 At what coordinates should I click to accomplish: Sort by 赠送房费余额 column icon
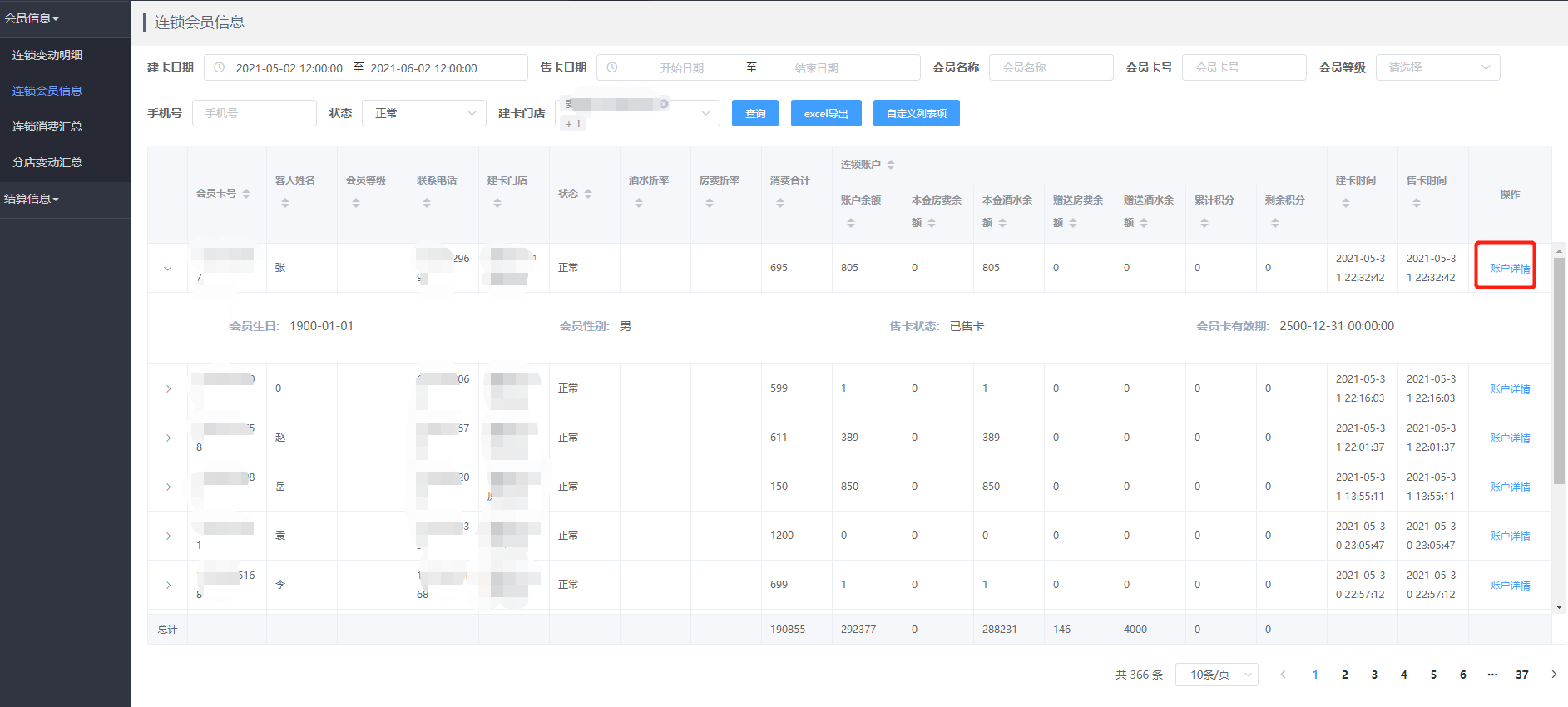pyautogui.click(x=1073, y=223)
